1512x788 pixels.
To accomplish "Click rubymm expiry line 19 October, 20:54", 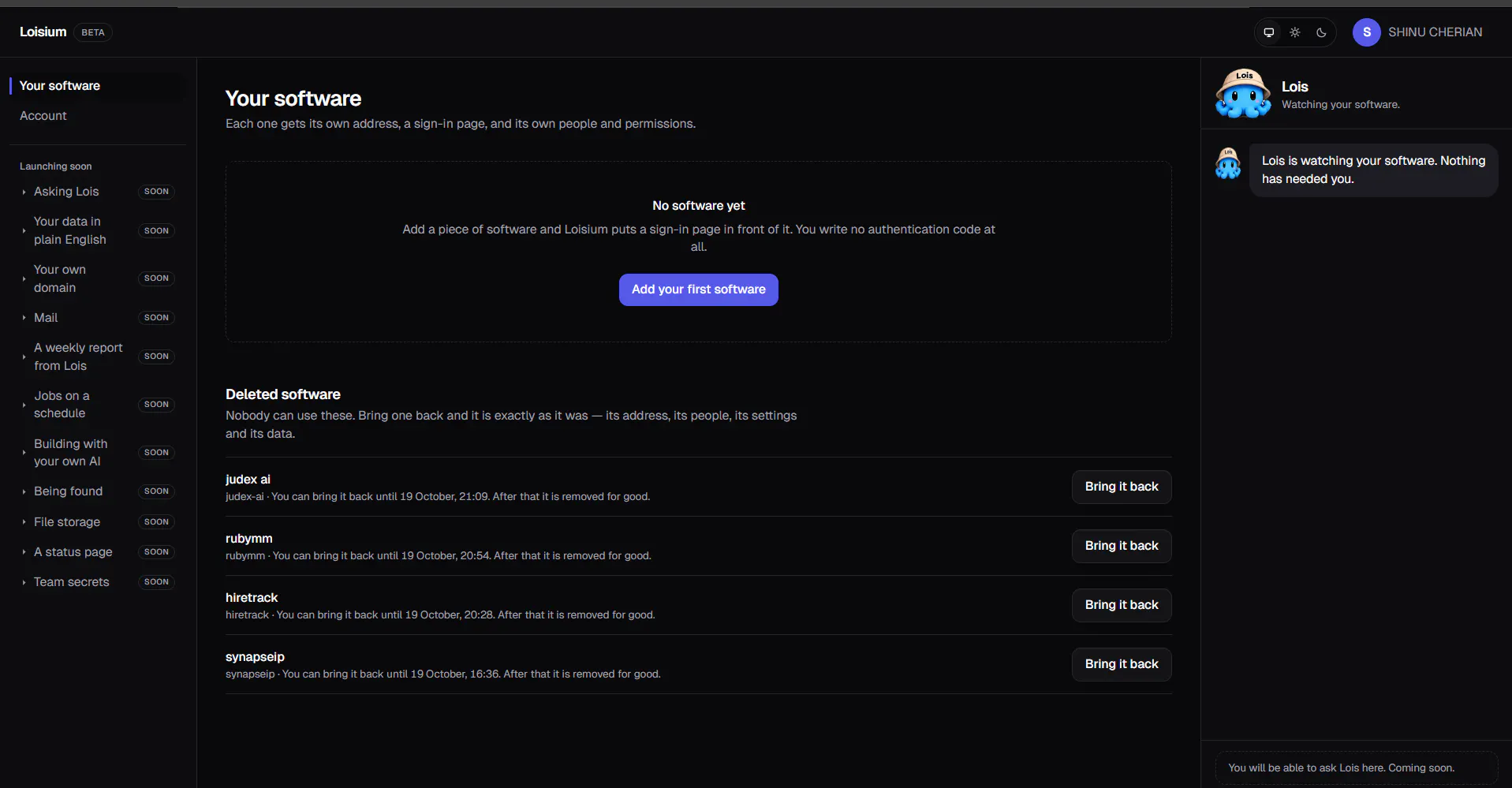I will (439, 556).
